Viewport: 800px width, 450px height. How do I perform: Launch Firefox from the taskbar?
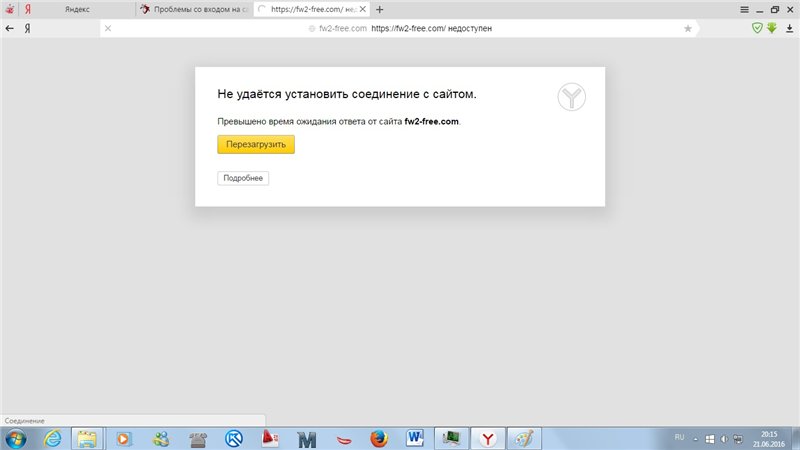click(x=379, y=439)
